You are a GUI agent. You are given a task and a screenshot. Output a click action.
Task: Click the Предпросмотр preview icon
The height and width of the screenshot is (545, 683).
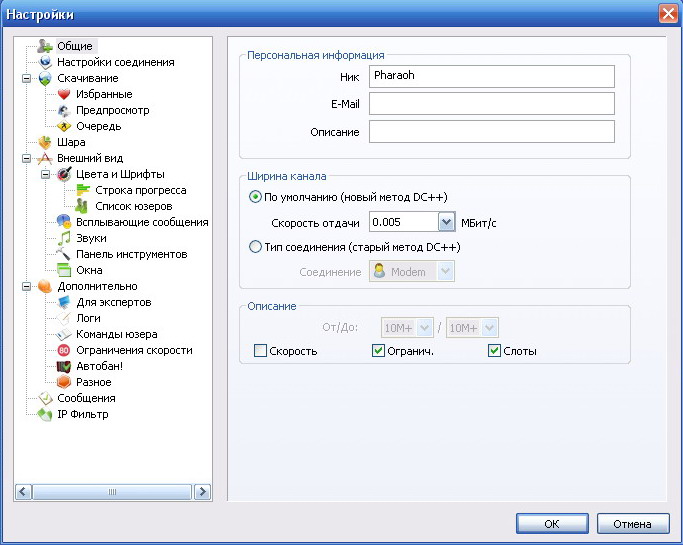[x=64, y=110]
